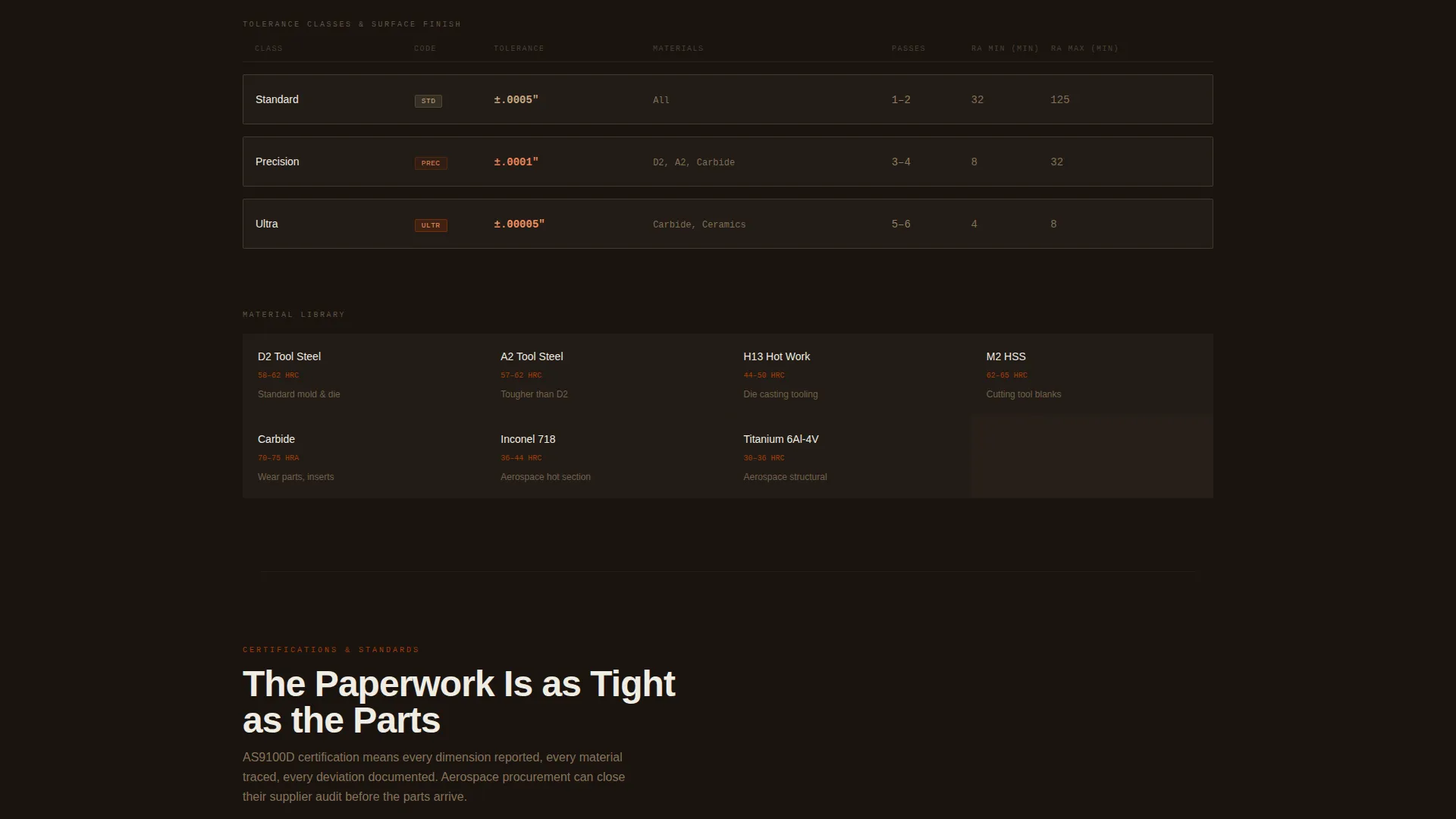This screenshot has height=819, width=1456.
Task: Click the ±.0005" tolerance value
Action: pos(516,99)
